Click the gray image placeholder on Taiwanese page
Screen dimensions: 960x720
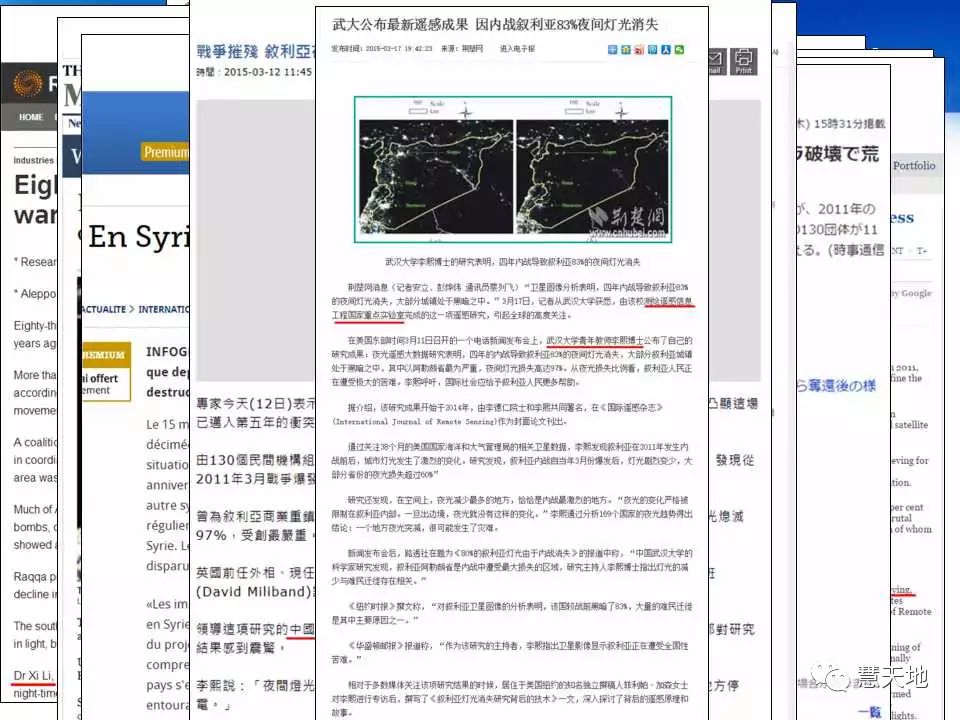point(255,241)
